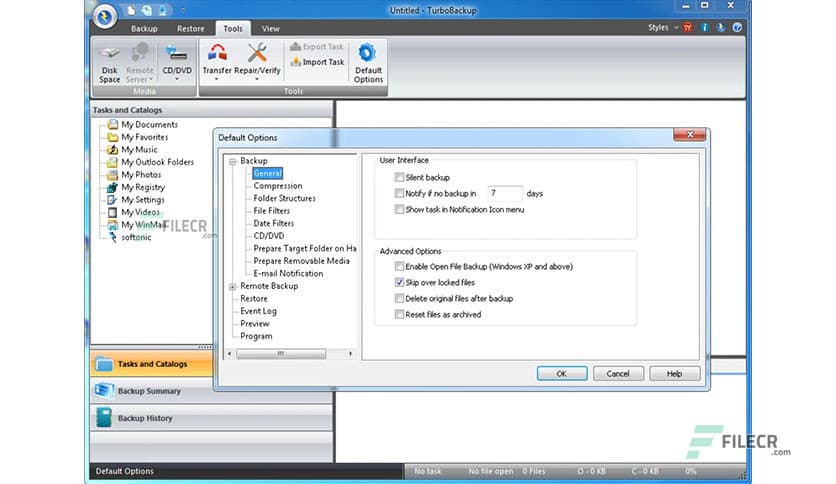
Task: Open the Repair/Verify dropdown arrow
Action: click(257, 79)
